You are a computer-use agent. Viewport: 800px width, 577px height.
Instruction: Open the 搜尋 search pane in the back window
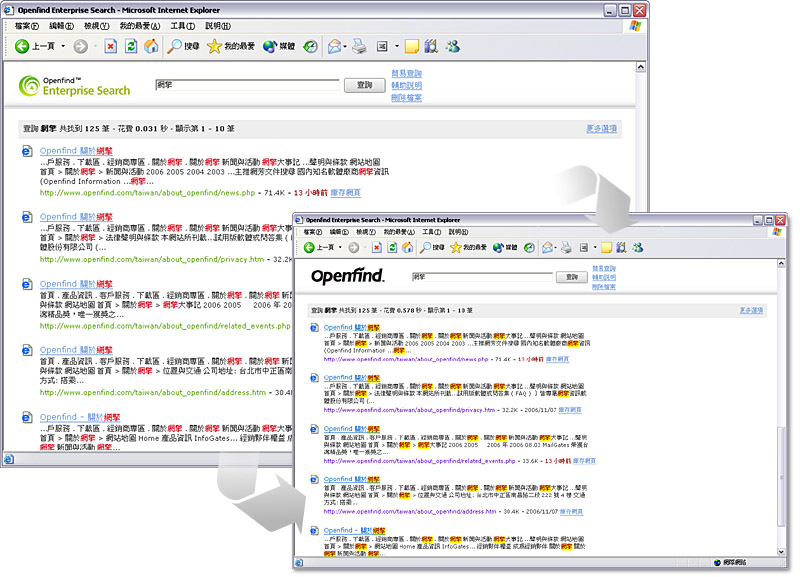(x=184, y=46)
